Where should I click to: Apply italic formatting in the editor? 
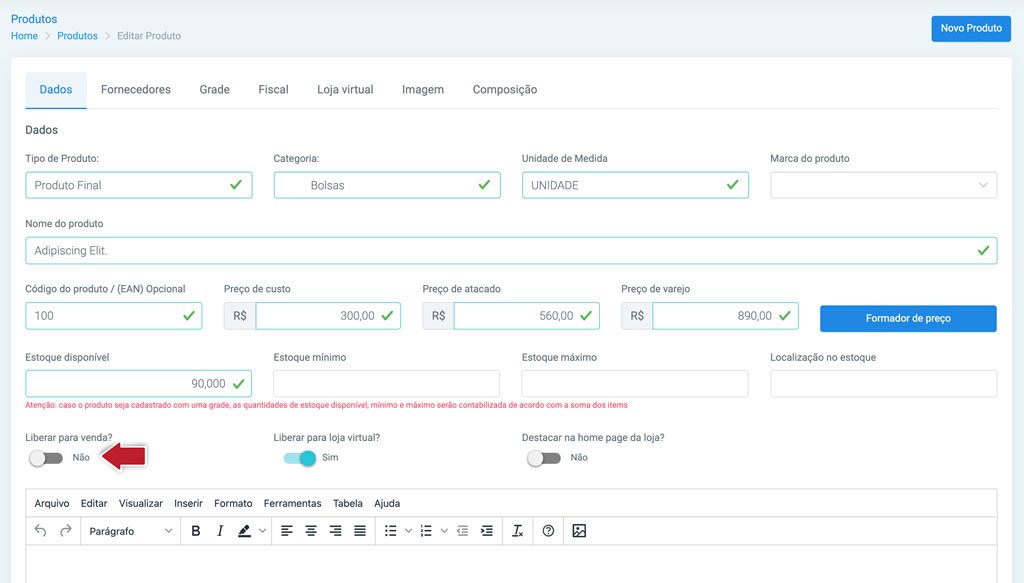pyautogui.click(x=220, y=531)
